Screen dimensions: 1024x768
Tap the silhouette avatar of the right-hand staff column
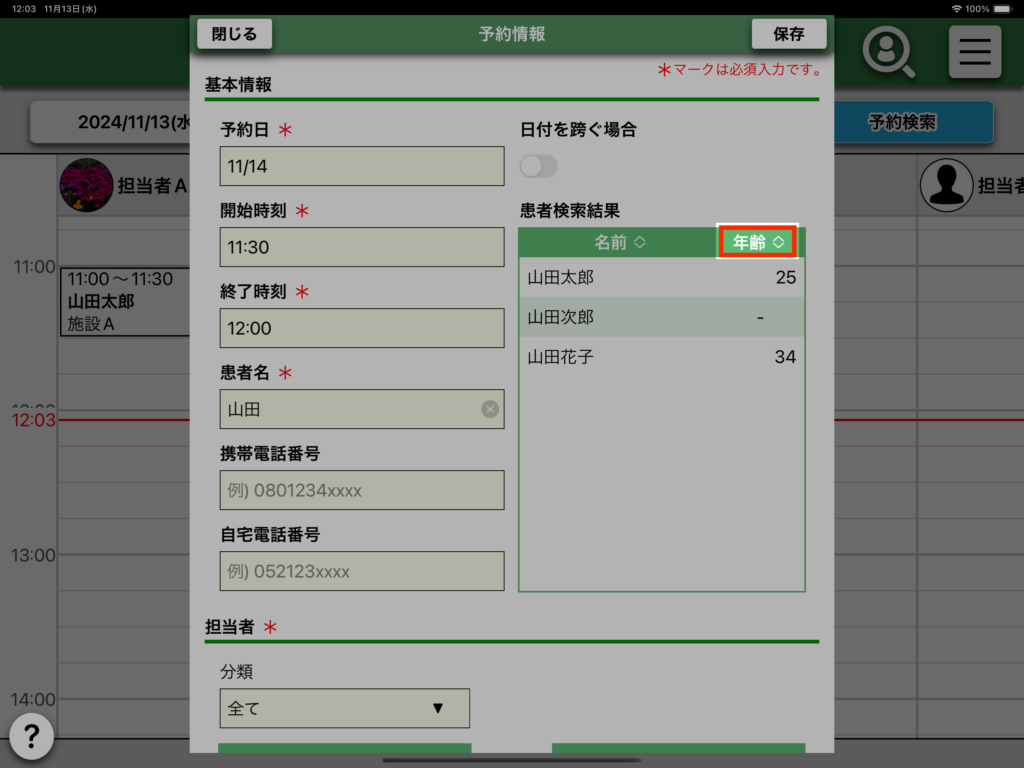(x=945, y=185)
